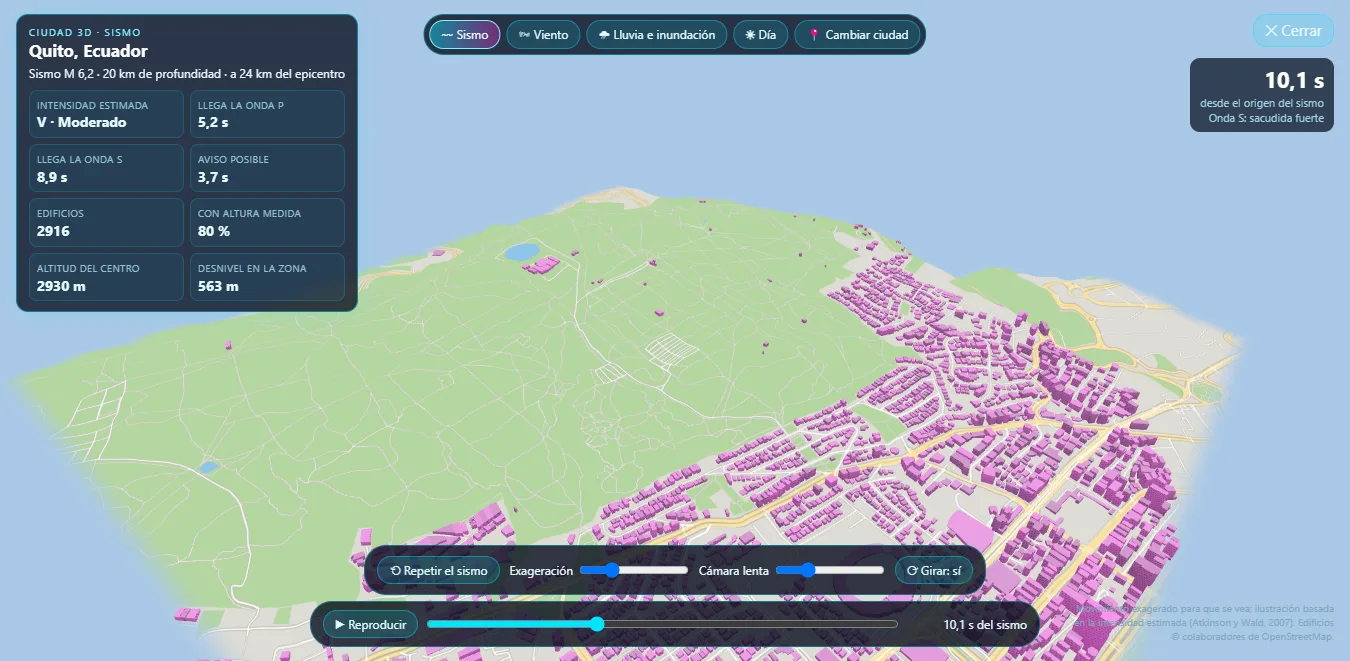Click Cambiar ciudad button
The image size is (1350, 661).
tap(857, 34)
